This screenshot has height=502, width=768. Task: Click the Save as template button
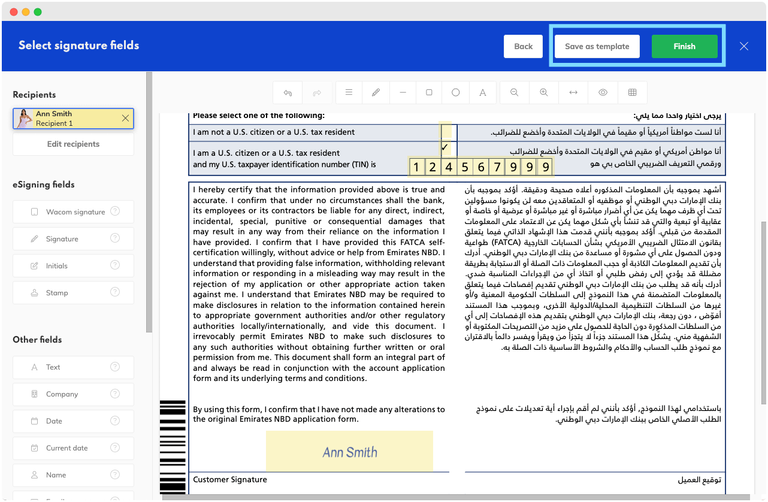point(597,46)
